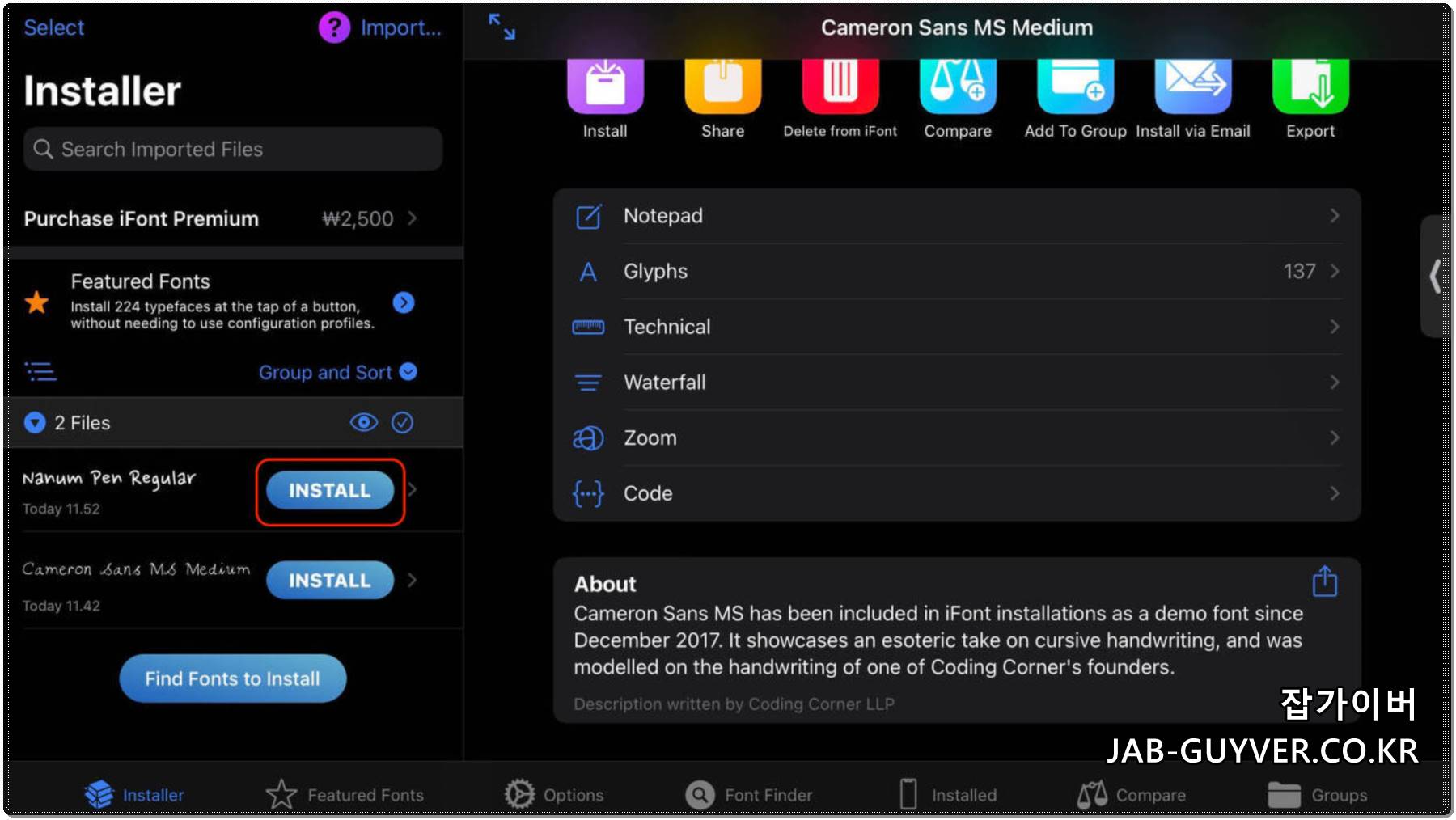Click the Search Imported Files field
This screenshot has width=1456, height=820.
(233, 149)
